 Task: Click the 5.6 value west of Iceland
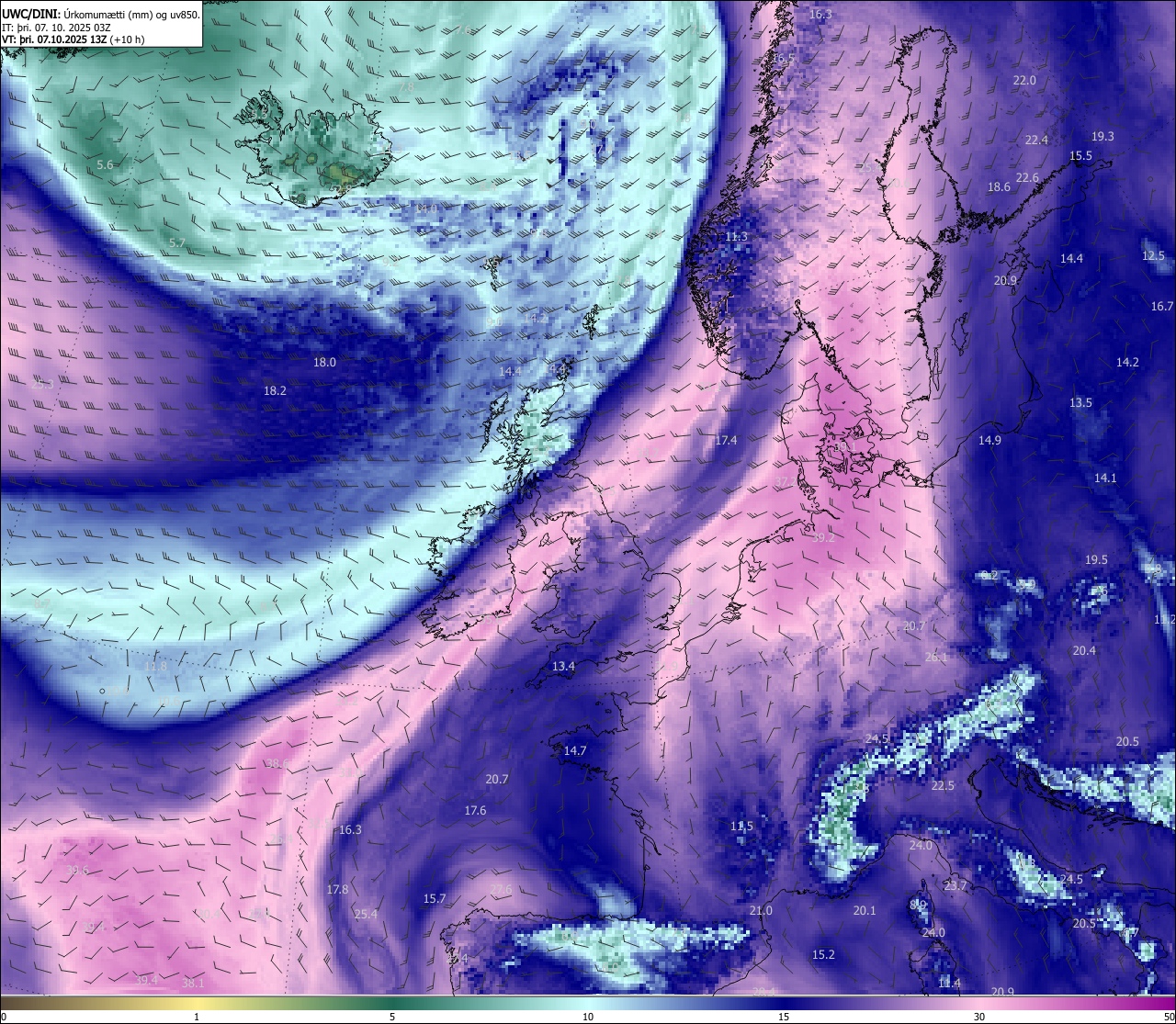[x=105, y=165]
